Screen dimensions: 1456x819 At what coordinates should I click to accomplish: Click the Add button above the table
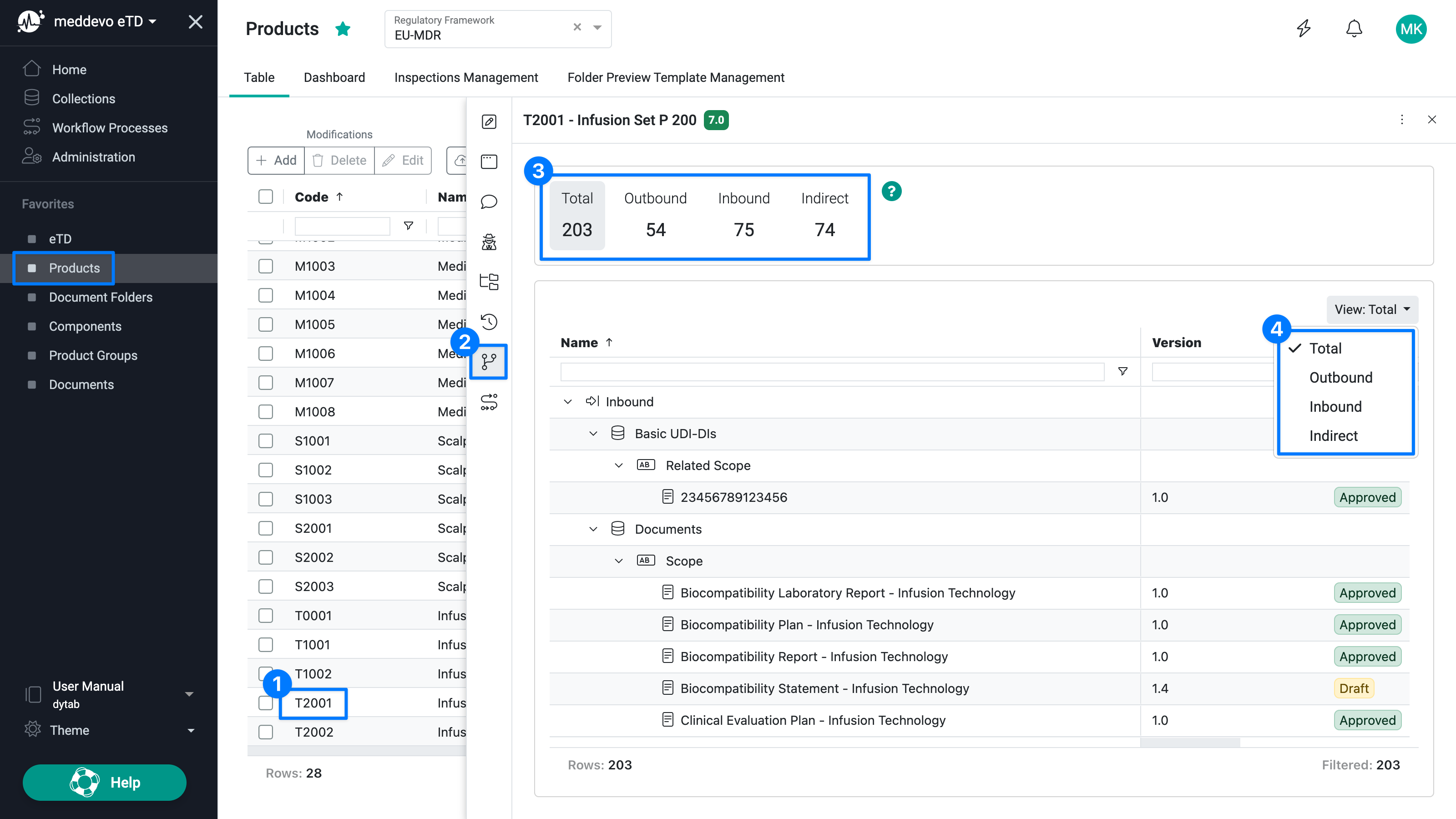tap(276, 160)
